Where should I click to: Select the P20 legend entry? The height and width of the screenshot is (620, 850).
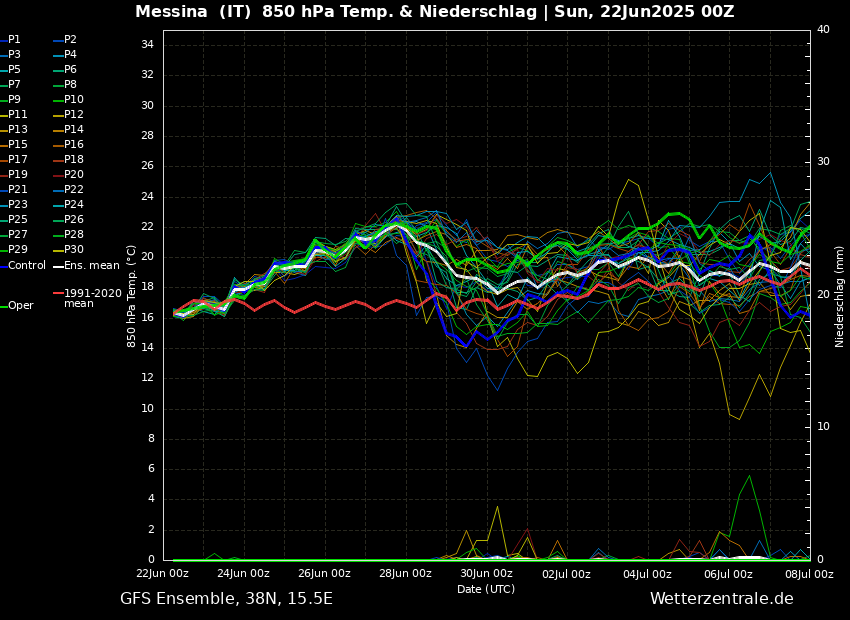74,175
